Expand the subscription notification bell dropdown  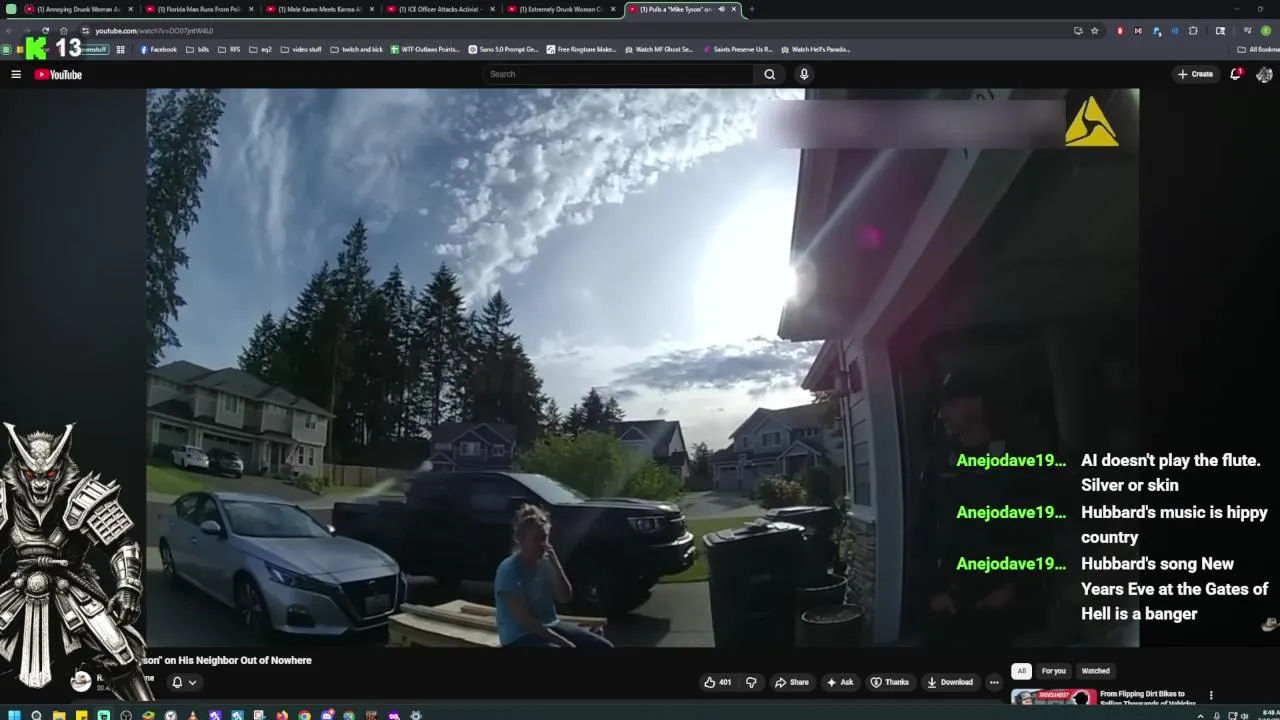click(x=184, y=682)
